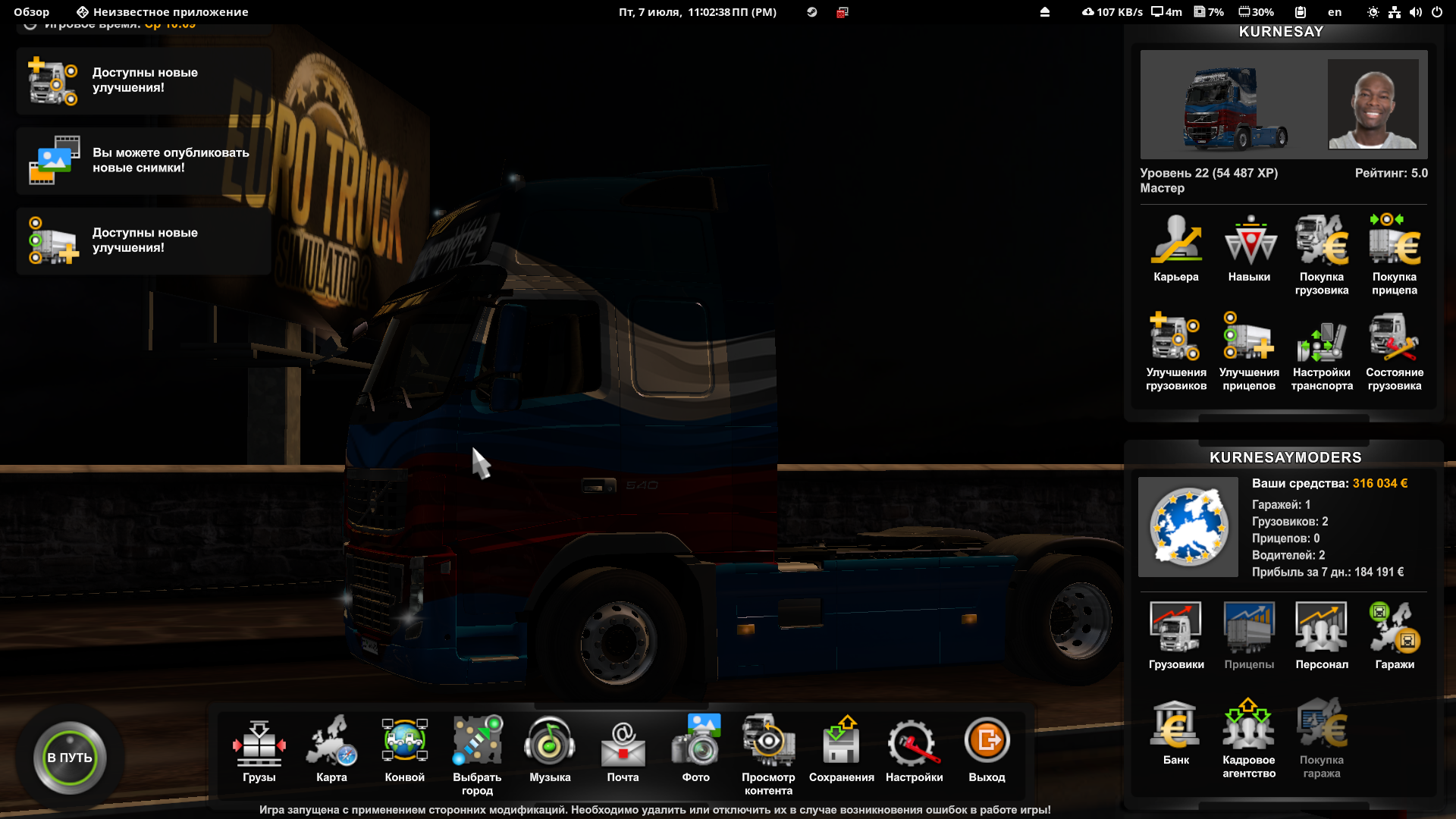Open Состояние грузовика service icon
The height and width of the screenshot is (819, 1456).
click(1395, 336)
